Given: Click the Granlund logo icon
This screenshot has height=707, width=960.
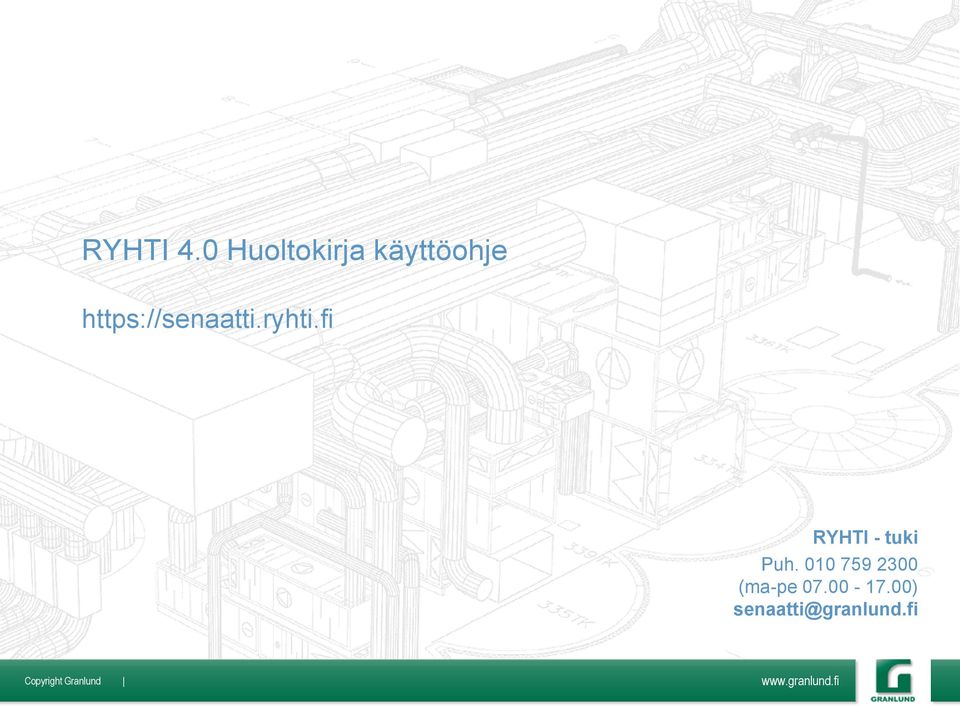Looking at the screenshot, I should tap(893, 681).
